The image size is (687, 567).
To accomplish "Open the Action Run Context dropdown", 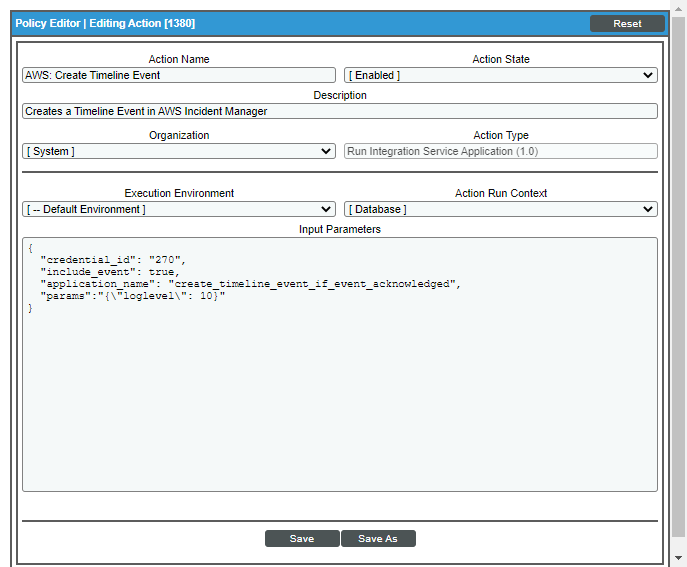I will tap(500, 209).
